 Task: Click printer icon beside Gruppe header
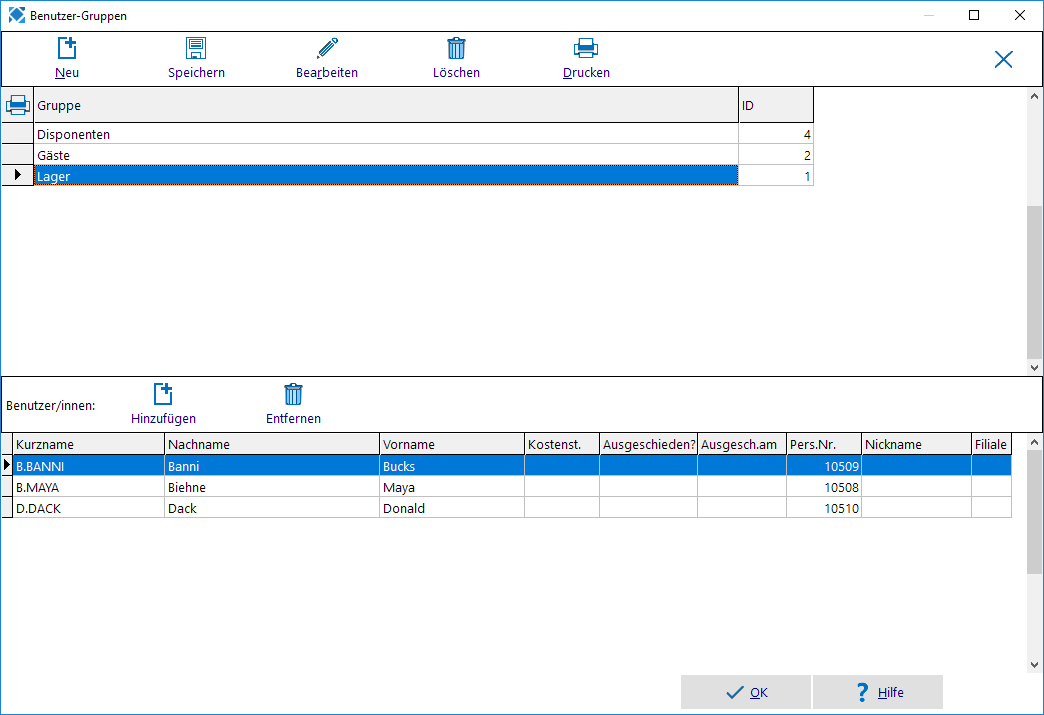click(17, 105)
